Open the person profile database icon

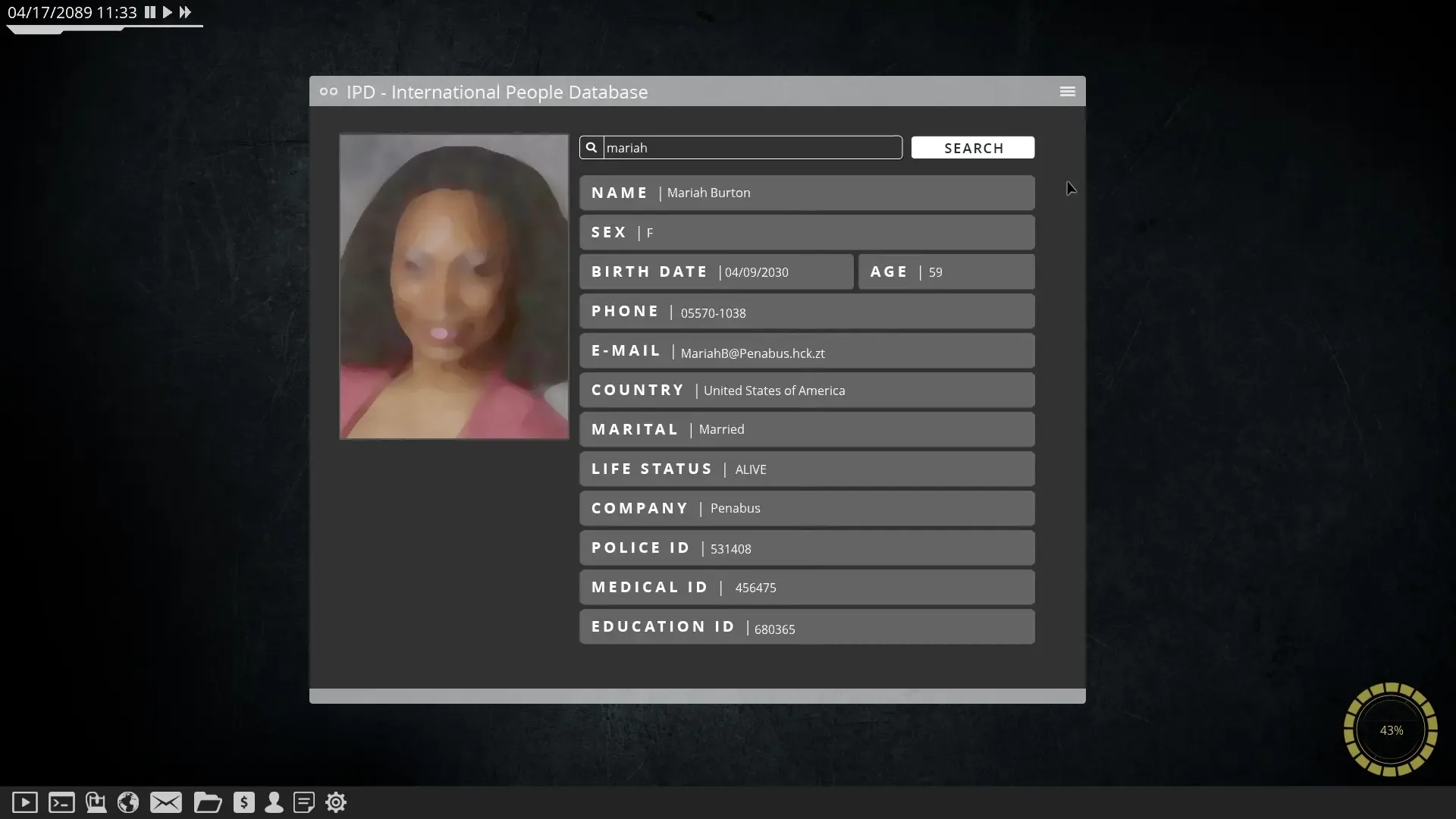point(274,802)
